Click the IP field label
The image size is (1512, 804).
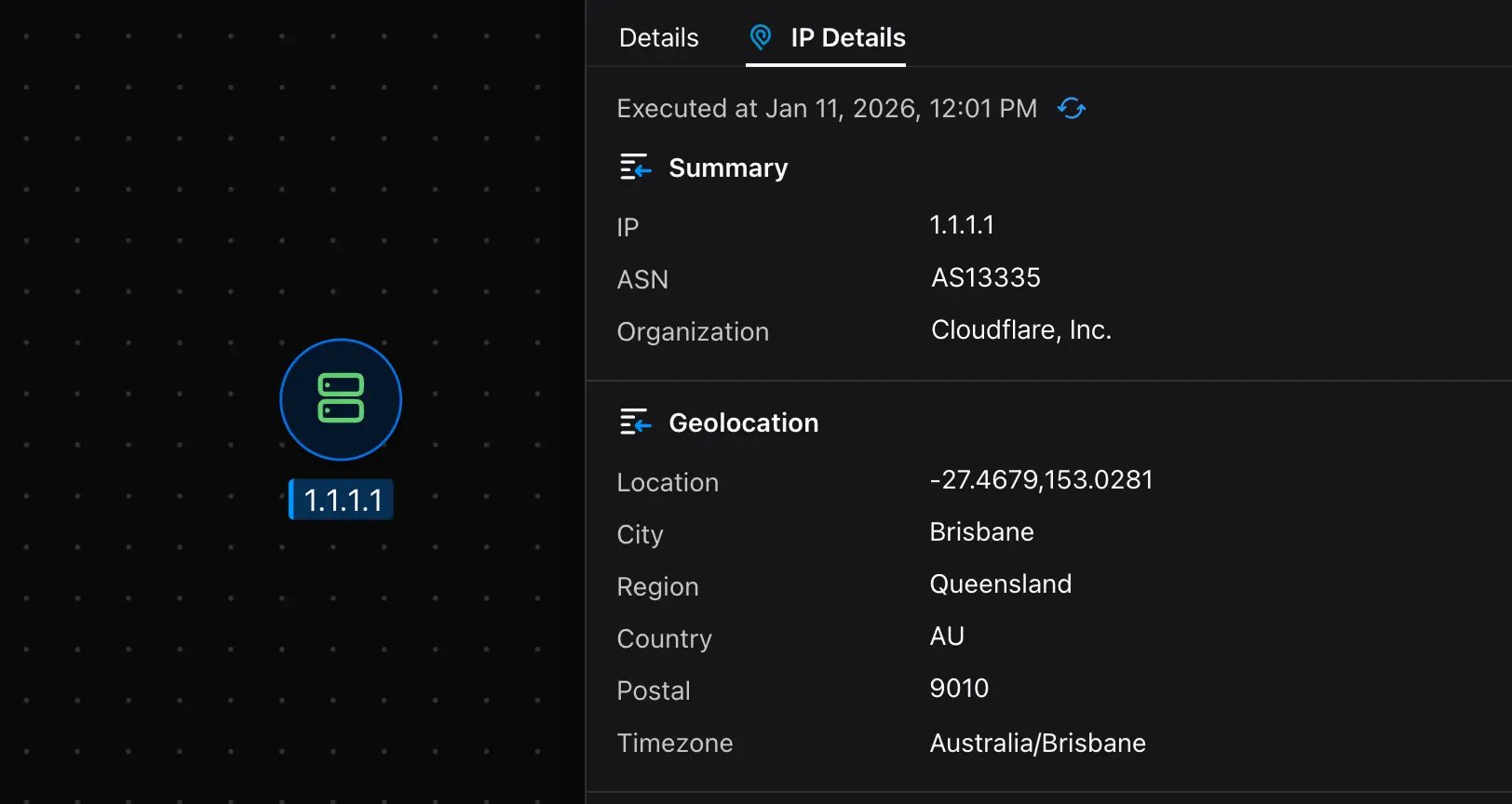point(628,227)
